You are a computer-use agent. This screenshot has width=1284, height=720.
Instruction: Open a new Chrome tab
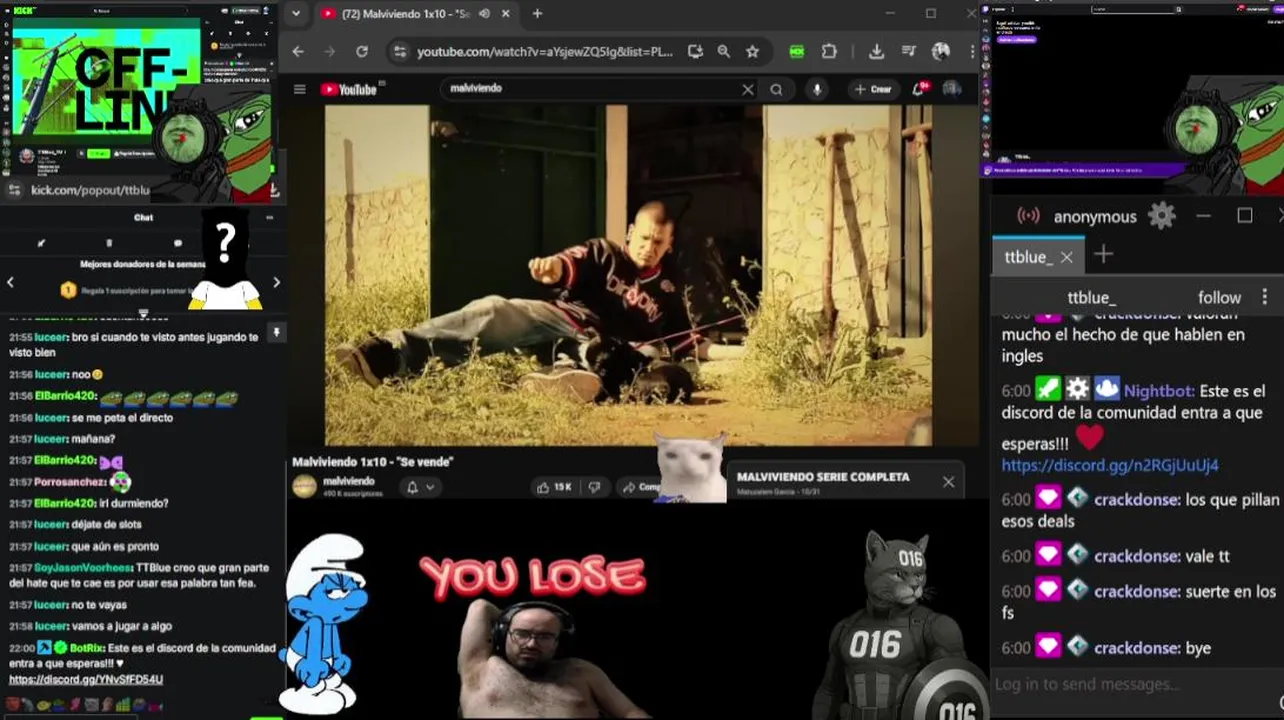click(x=537, y=14)
